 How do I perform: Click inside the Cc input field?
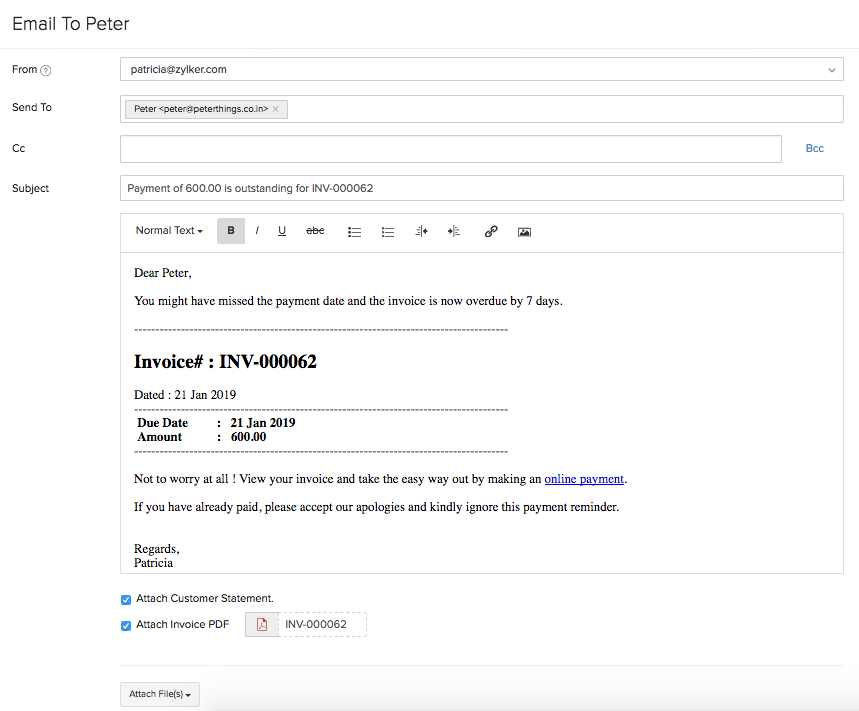pos(450,148)
